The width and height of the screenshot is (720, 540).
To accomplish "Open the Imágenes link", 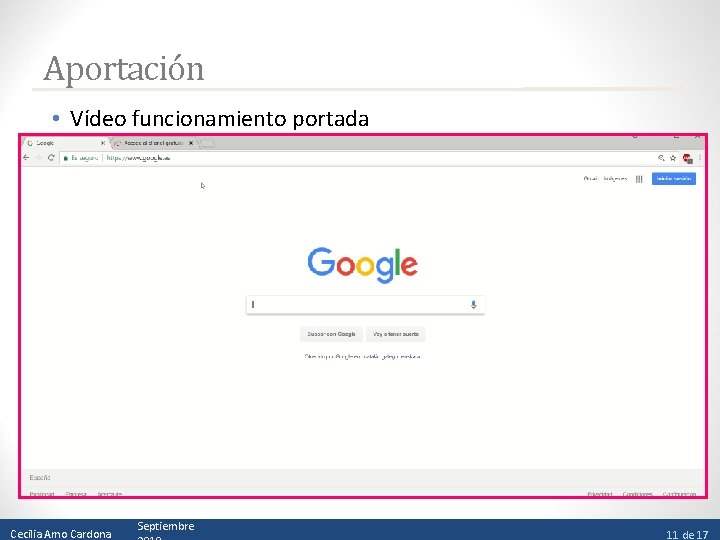I will point(615,179).
